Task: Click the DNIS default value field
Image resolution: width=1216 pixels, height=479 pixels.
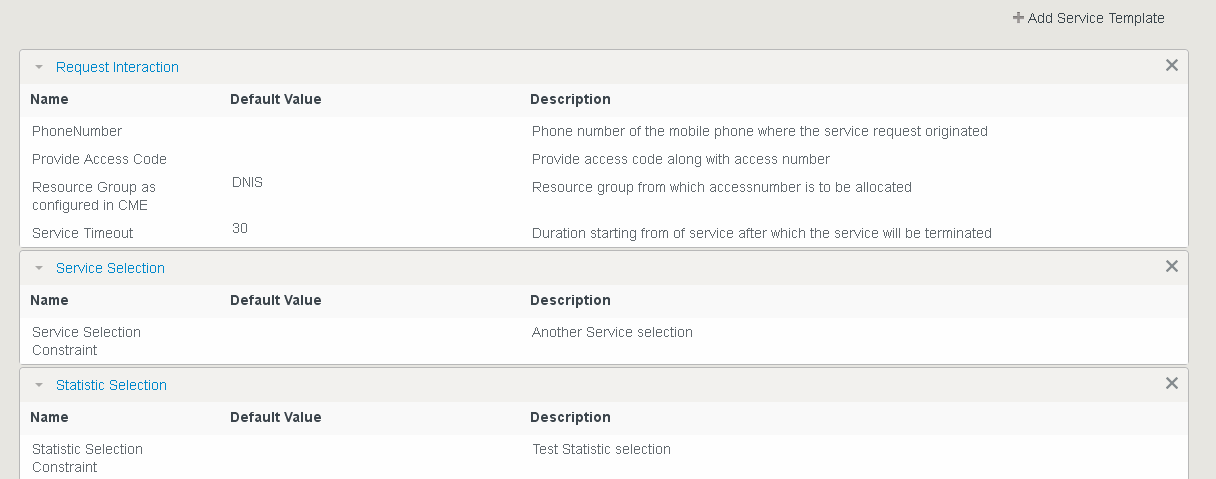Action: click(247, 182)
